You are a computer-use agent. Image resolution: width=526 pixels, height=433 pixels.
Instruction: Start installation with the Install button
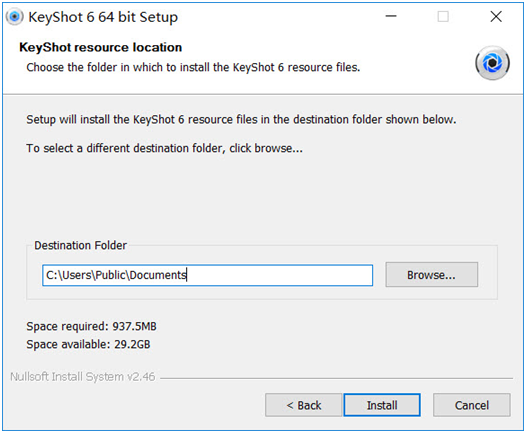pos(382,405)
